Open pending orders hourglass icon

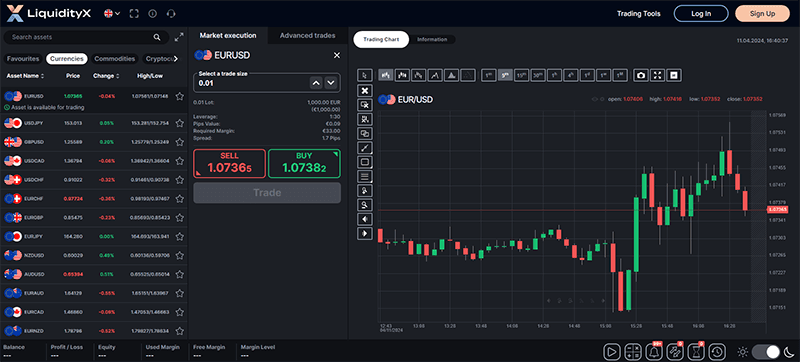[x=696, y=351]
